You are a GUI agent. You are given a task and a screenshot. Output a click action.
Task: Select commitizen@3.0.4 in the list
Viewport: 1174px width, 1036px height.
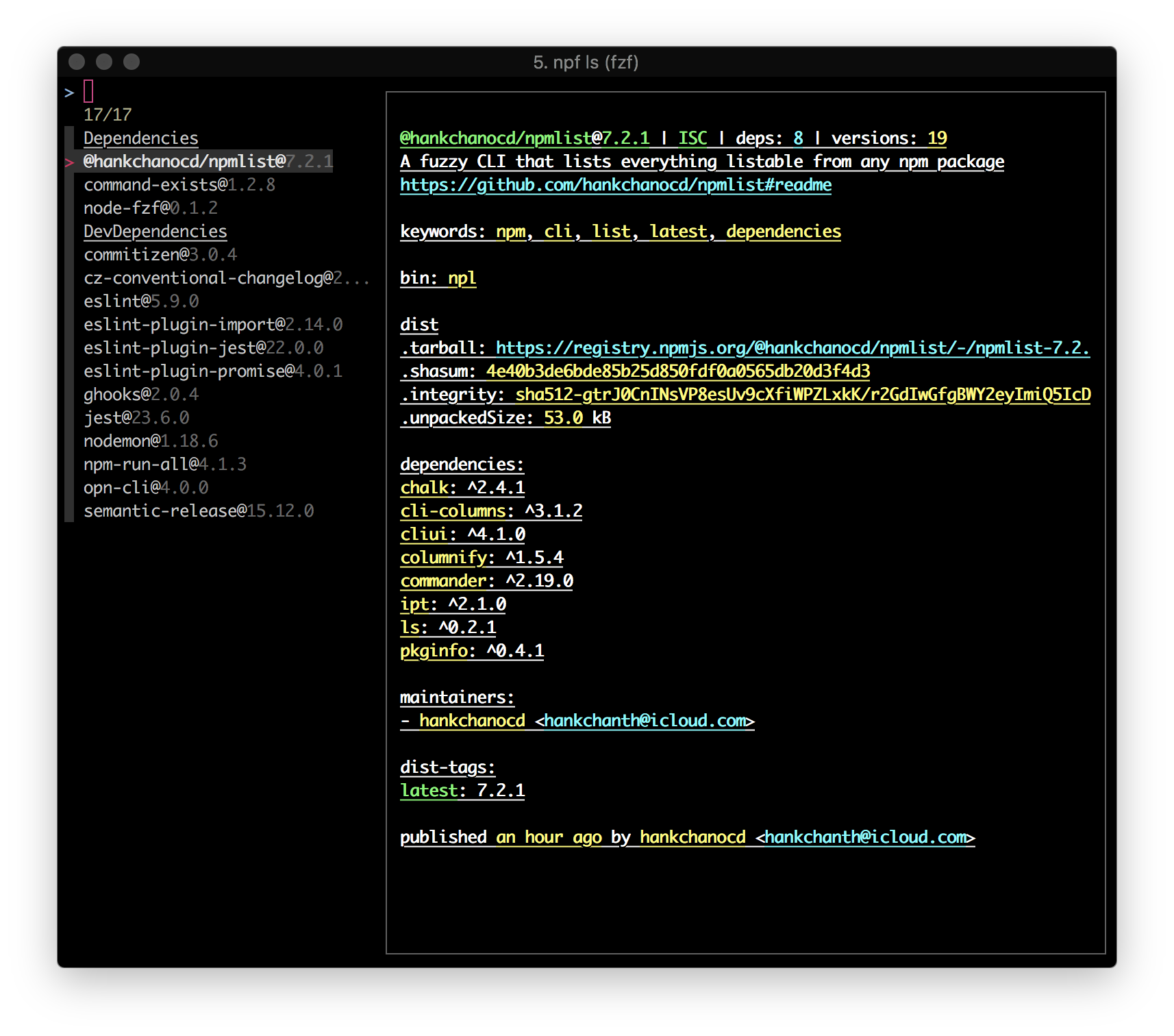160,254
